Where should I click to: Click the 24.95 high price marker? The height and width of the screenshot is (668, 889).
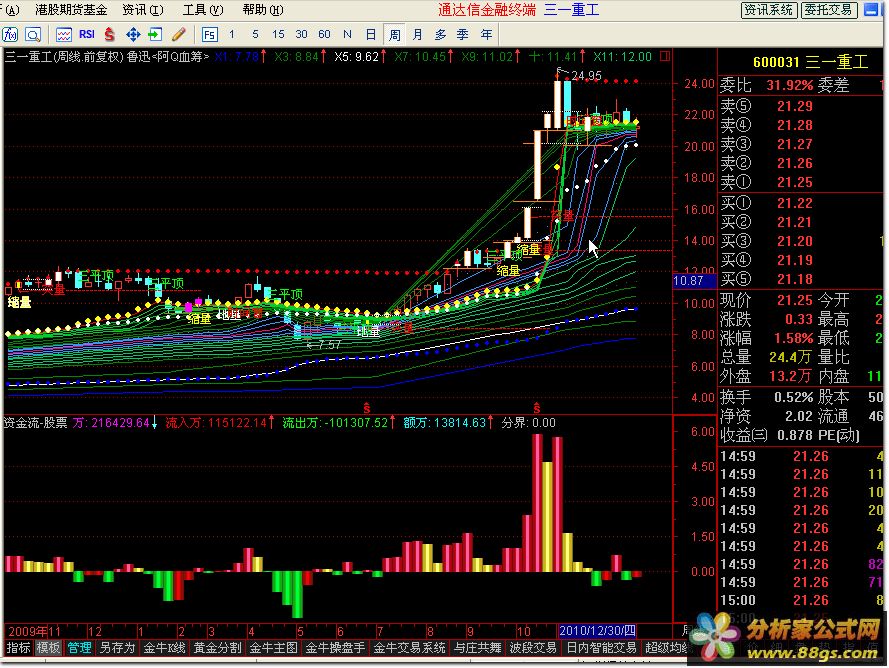click(586, 75)
